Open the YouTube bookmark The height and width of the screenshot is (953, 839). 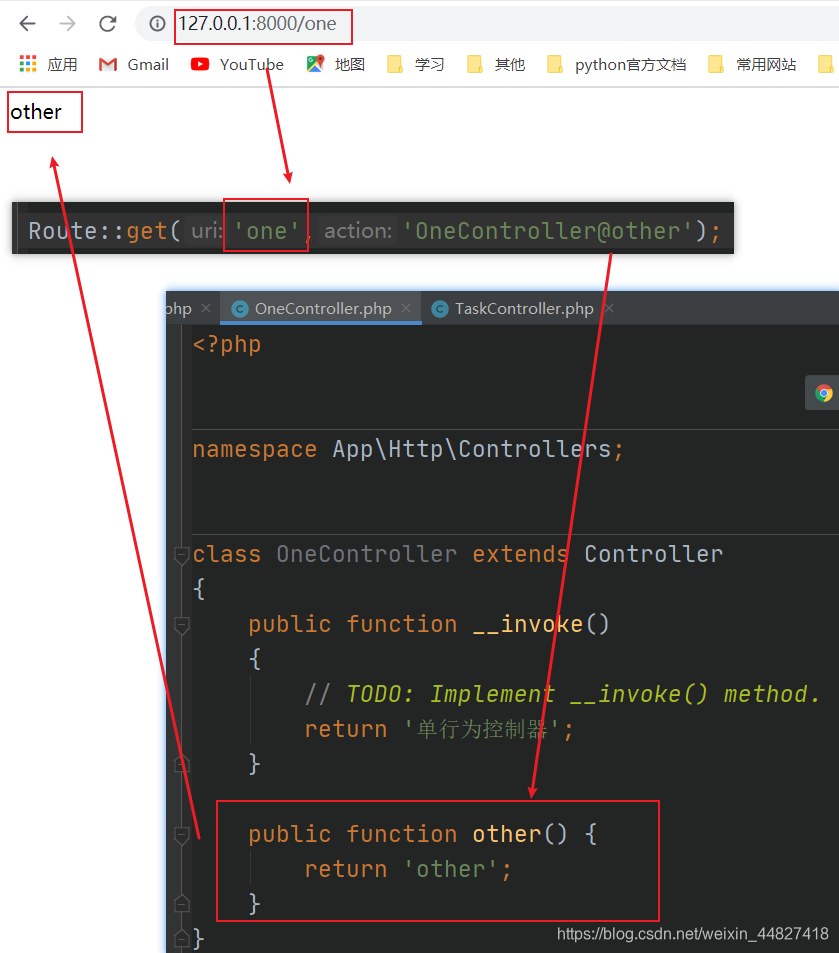coord(237,64)
